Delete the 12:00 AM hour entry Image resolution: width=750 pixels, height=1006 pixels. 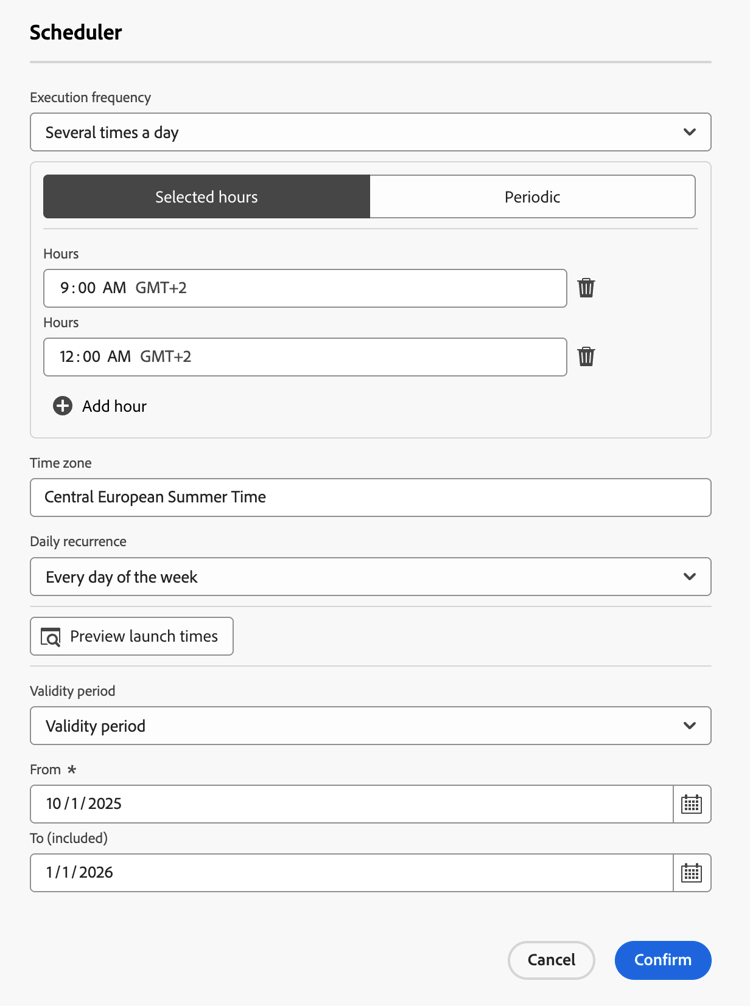coord(586,357)
